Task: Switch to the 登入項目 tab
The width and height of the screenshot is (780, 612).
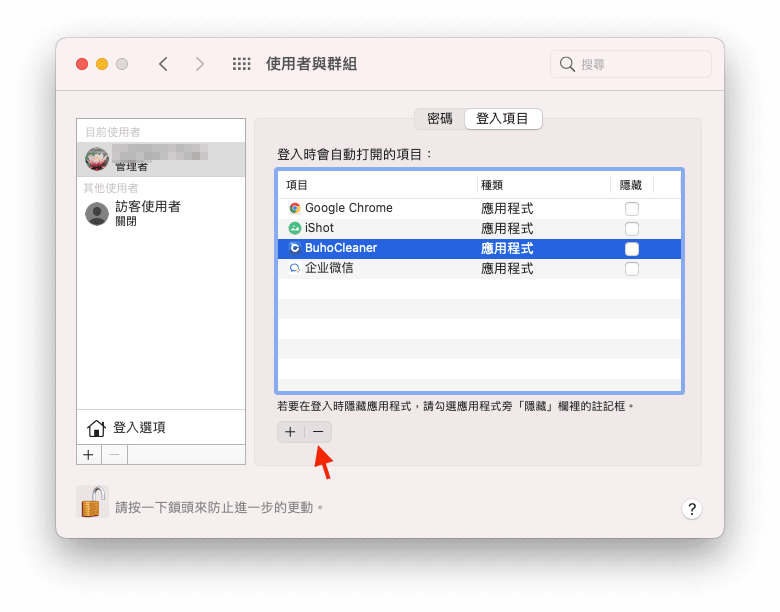Action: pyautogui.click(x=502, y=119)
